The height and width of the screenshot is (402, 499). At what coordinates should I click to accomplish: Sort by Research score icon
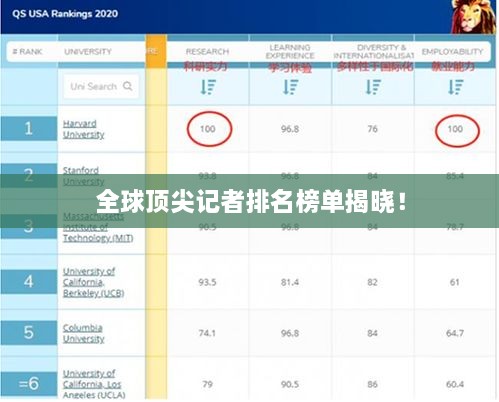[208, 87]
